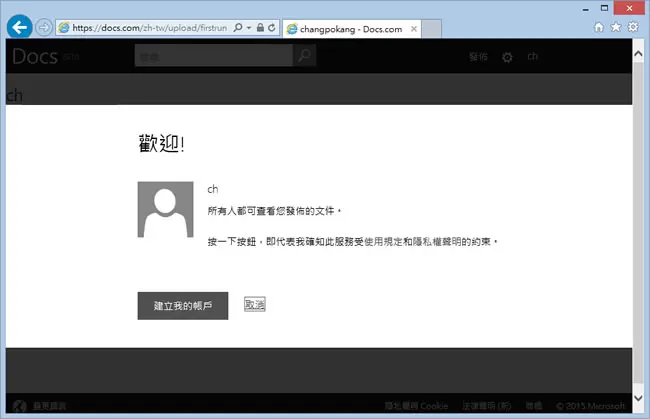Image resolution: width=650 pixels, height=419 pixels.
Task: Click the gray profile avatar picture
Action: (x=165, y=209)
